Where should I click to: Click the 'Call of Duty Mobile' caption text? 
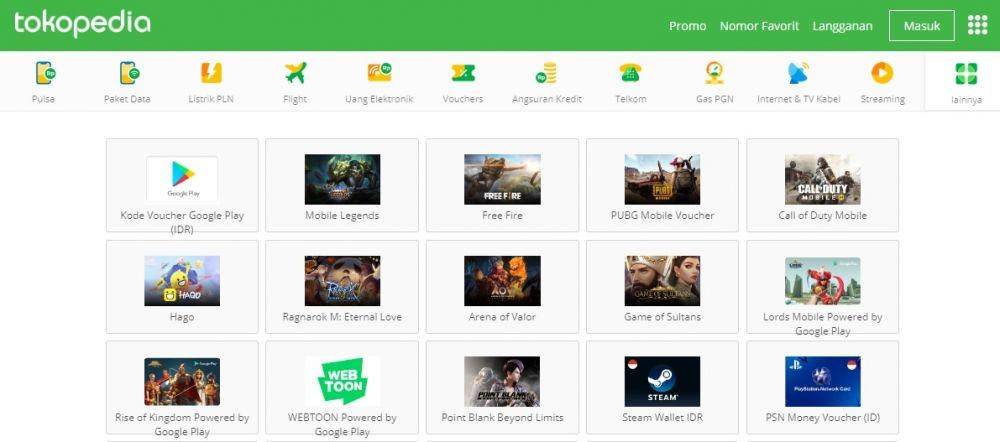[823, 216]
